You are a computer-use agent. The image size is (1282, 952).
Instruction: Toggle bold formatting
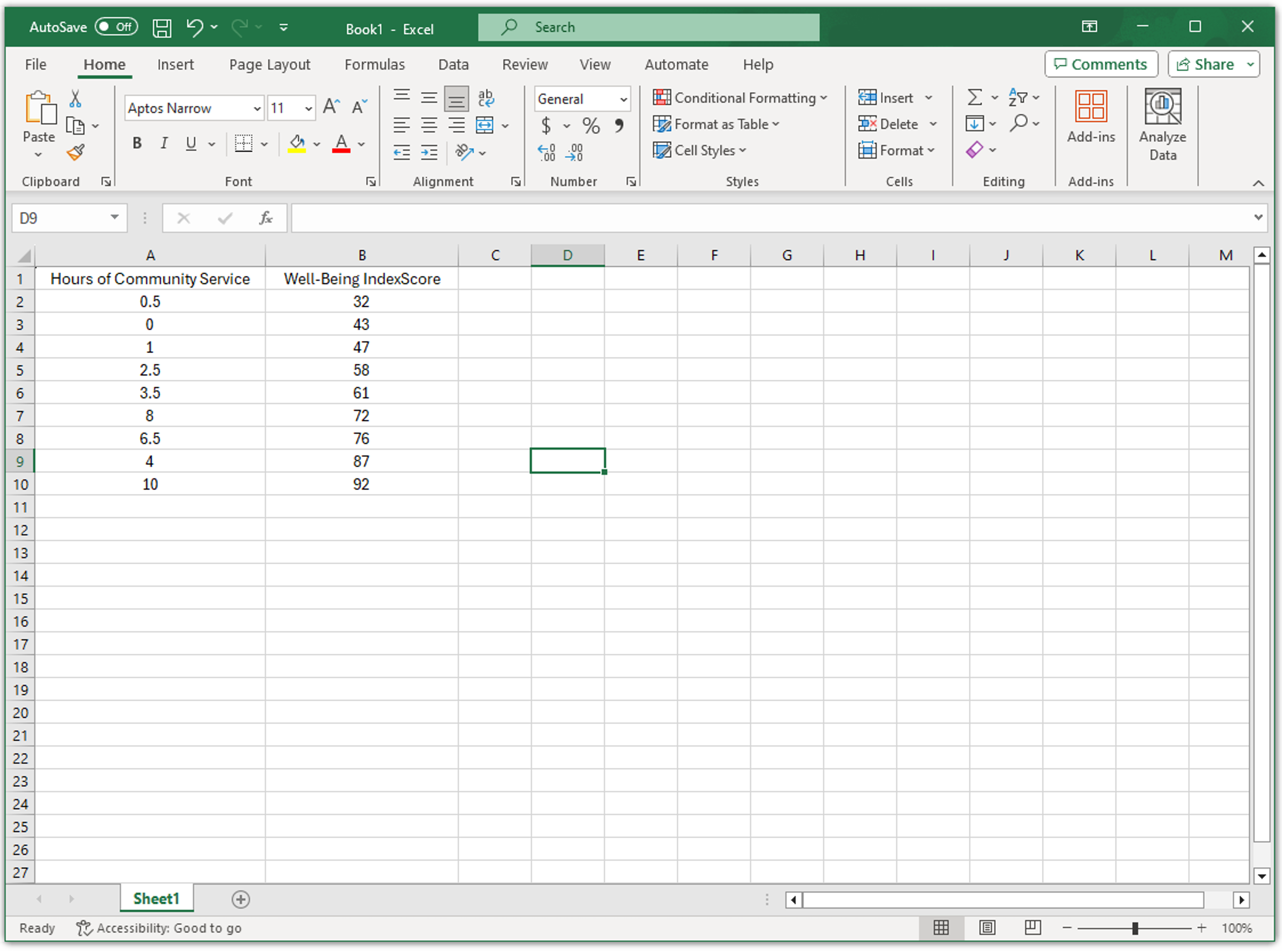pos(137,143)
